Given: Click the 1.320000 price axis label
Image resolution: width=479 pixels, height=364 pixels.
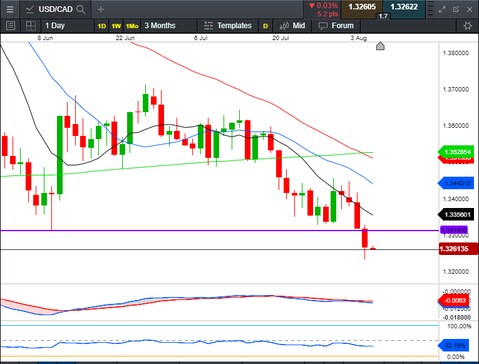Looking at the screenshot, I should (x=456, y=272).
